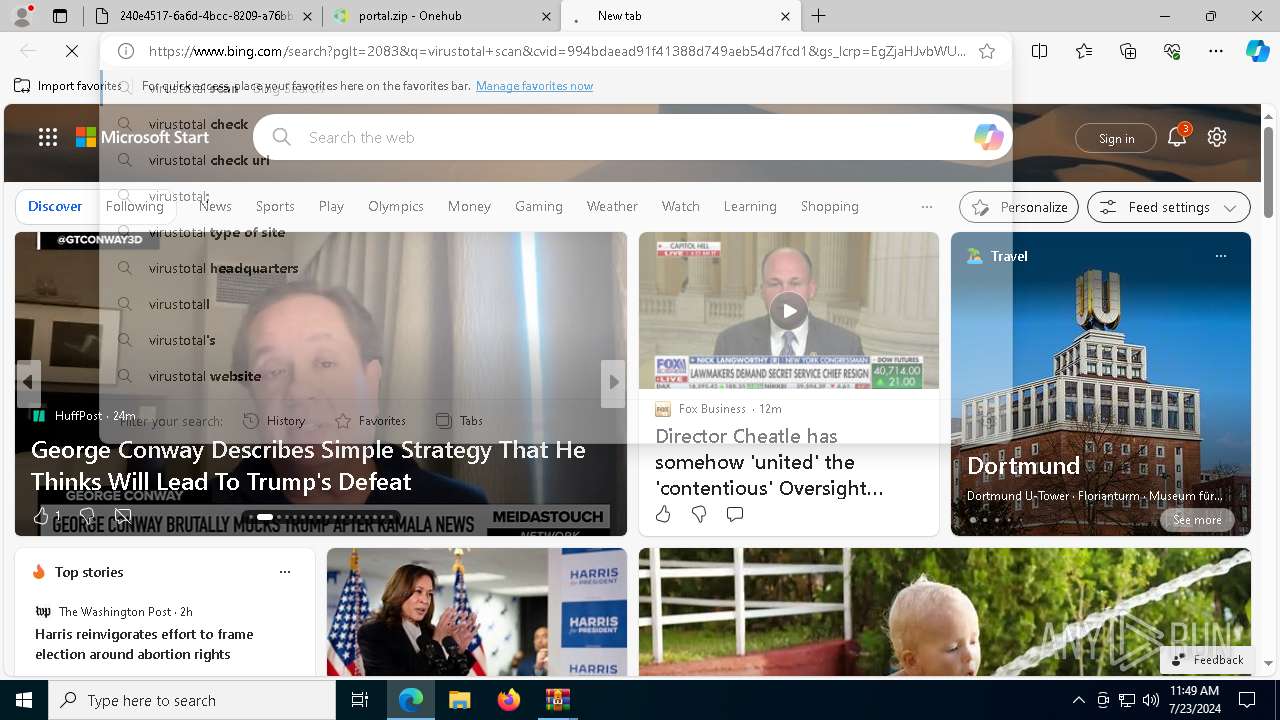Viewport: 1280px width, 720px height.
Task: Close the New tab tab
Action: pos(785,16)
